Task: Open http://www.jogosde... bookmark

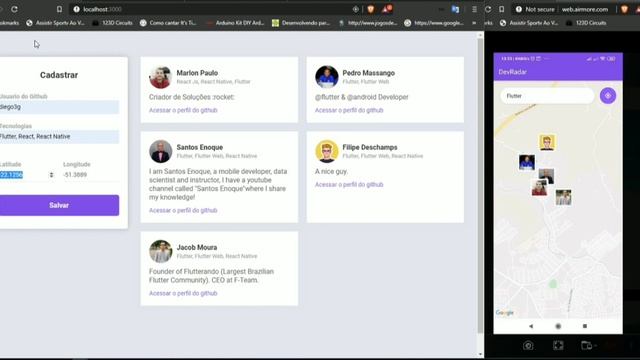Action: coord(368,23)
